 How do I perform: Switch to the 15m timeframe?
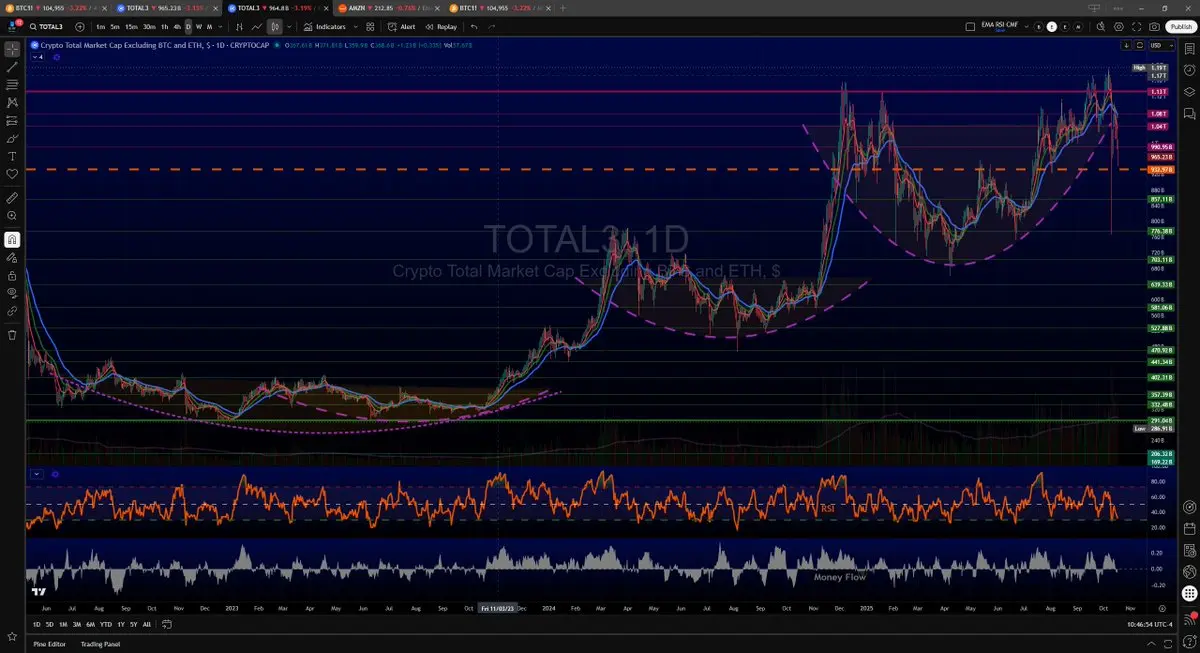pyautogui.click(x=131, y=27)
